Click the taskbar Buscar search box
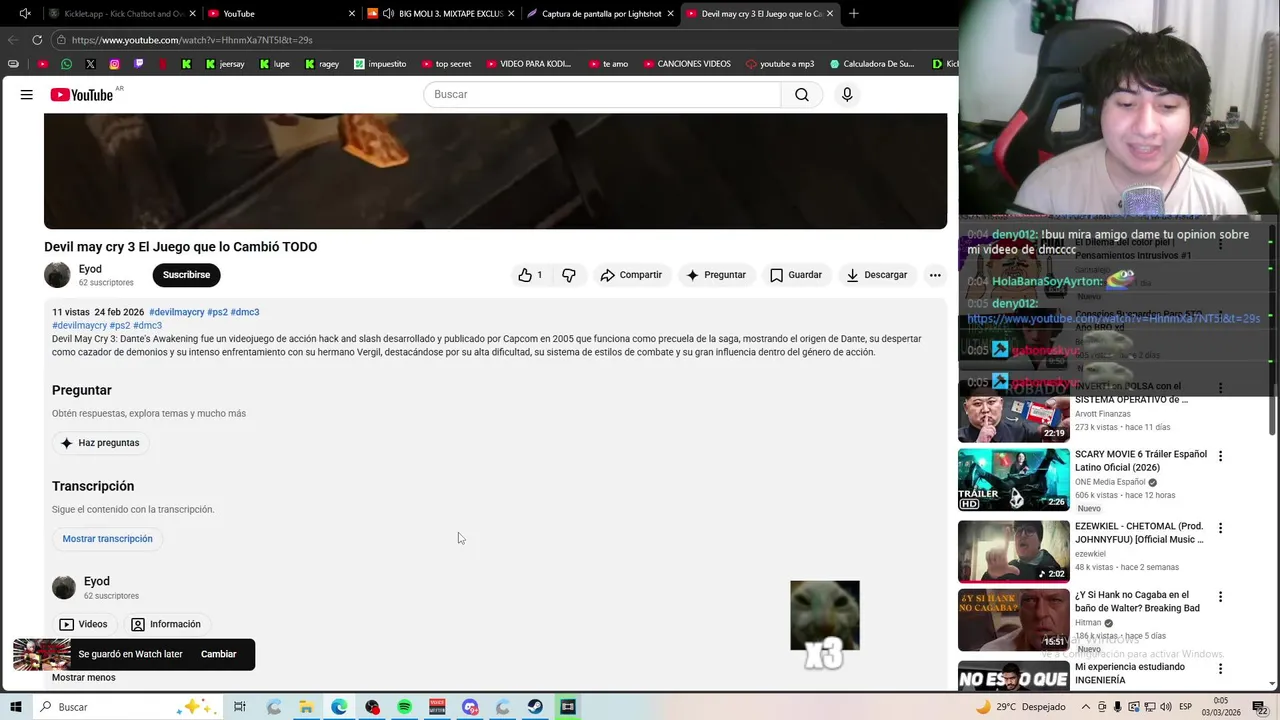 (126, 707)
